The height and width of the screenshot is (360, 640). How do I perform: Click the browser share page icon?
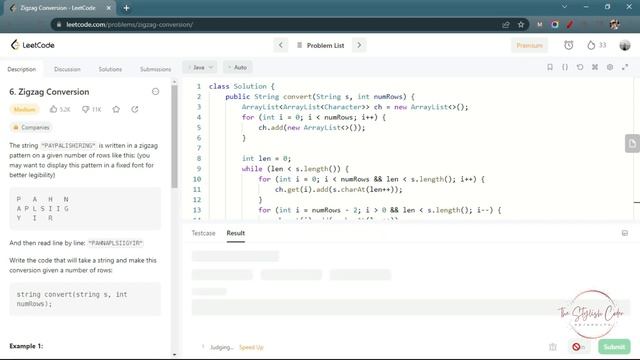[x=506, y=24]
